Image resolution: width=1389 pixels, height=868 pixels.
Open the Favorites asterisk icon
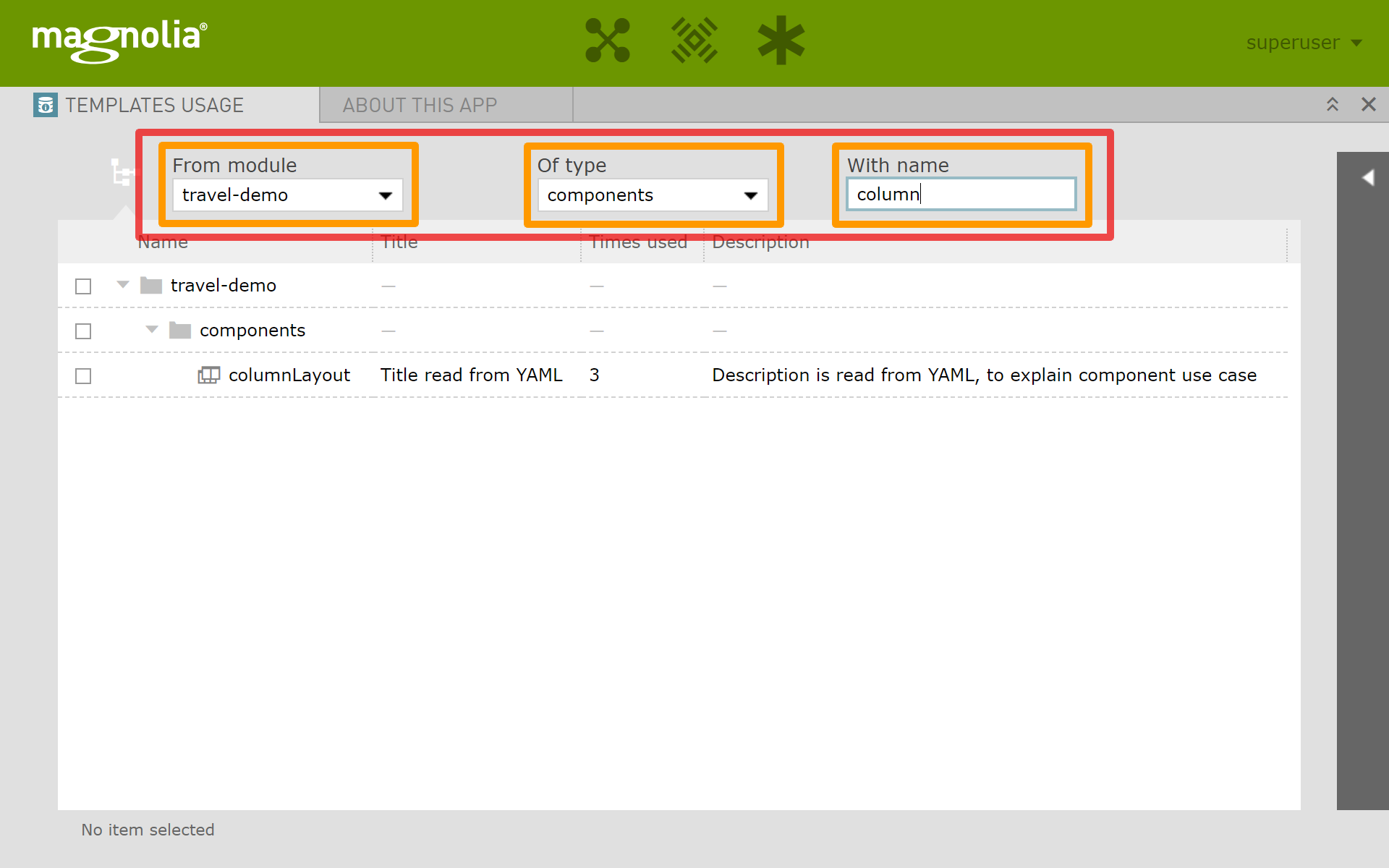point(781,41)
